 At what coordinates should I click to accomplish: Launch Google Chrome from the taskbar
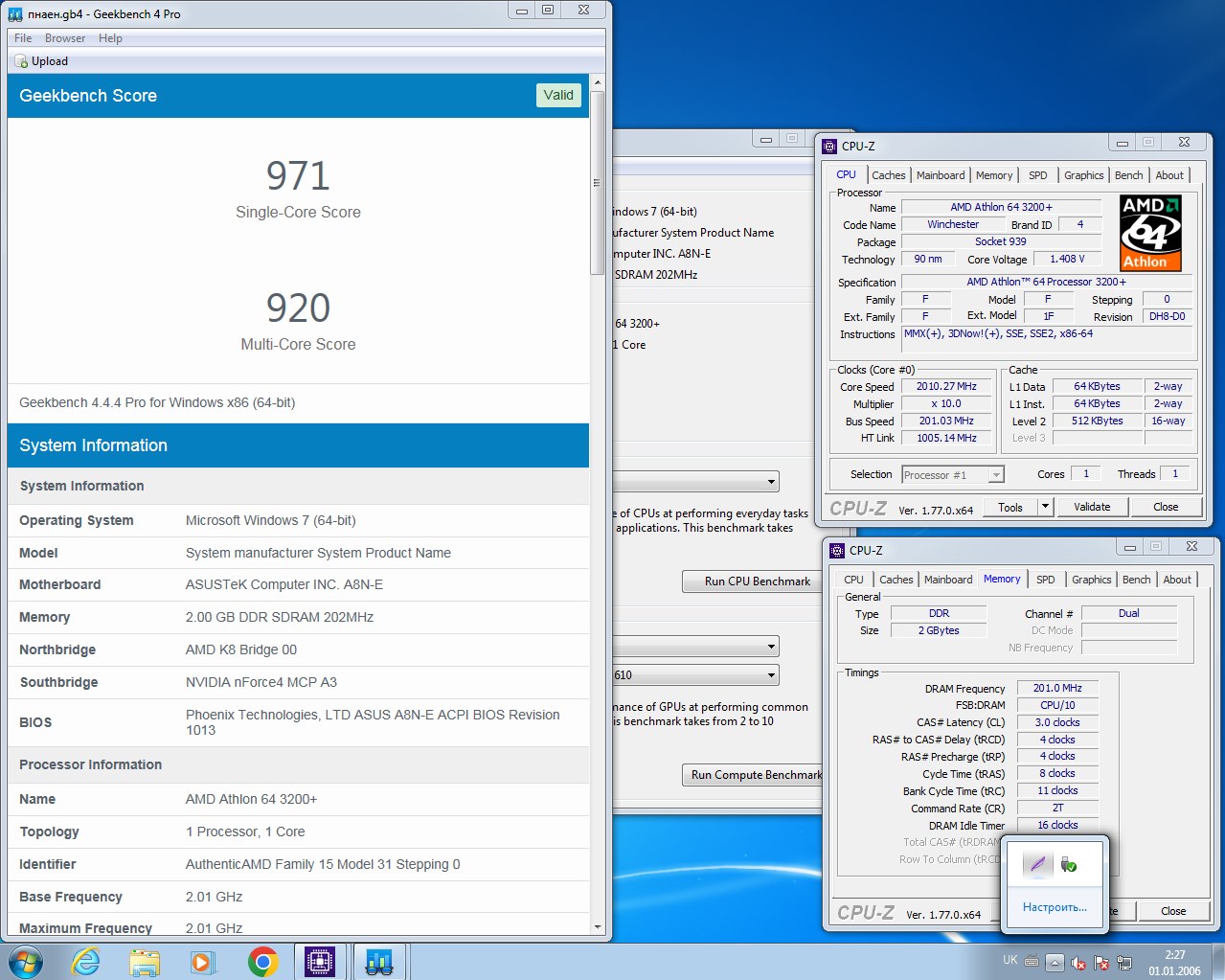coord(262,962)
